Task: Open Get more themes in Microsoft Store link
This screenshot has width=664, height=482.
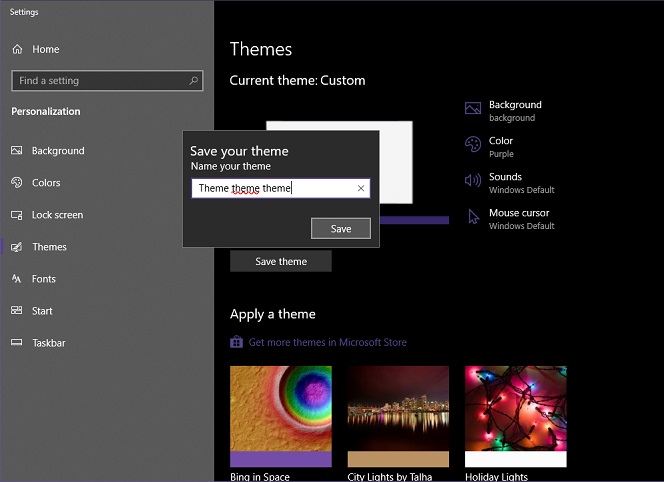Action: [x=327, y=342]
